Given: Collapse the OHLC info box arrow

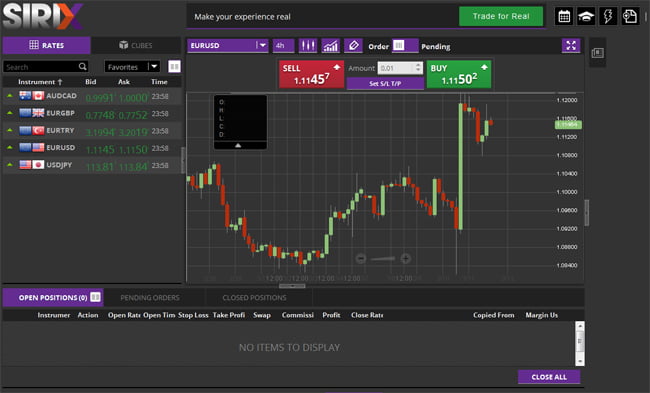Looking at the screenshot, I should point(238,146).
